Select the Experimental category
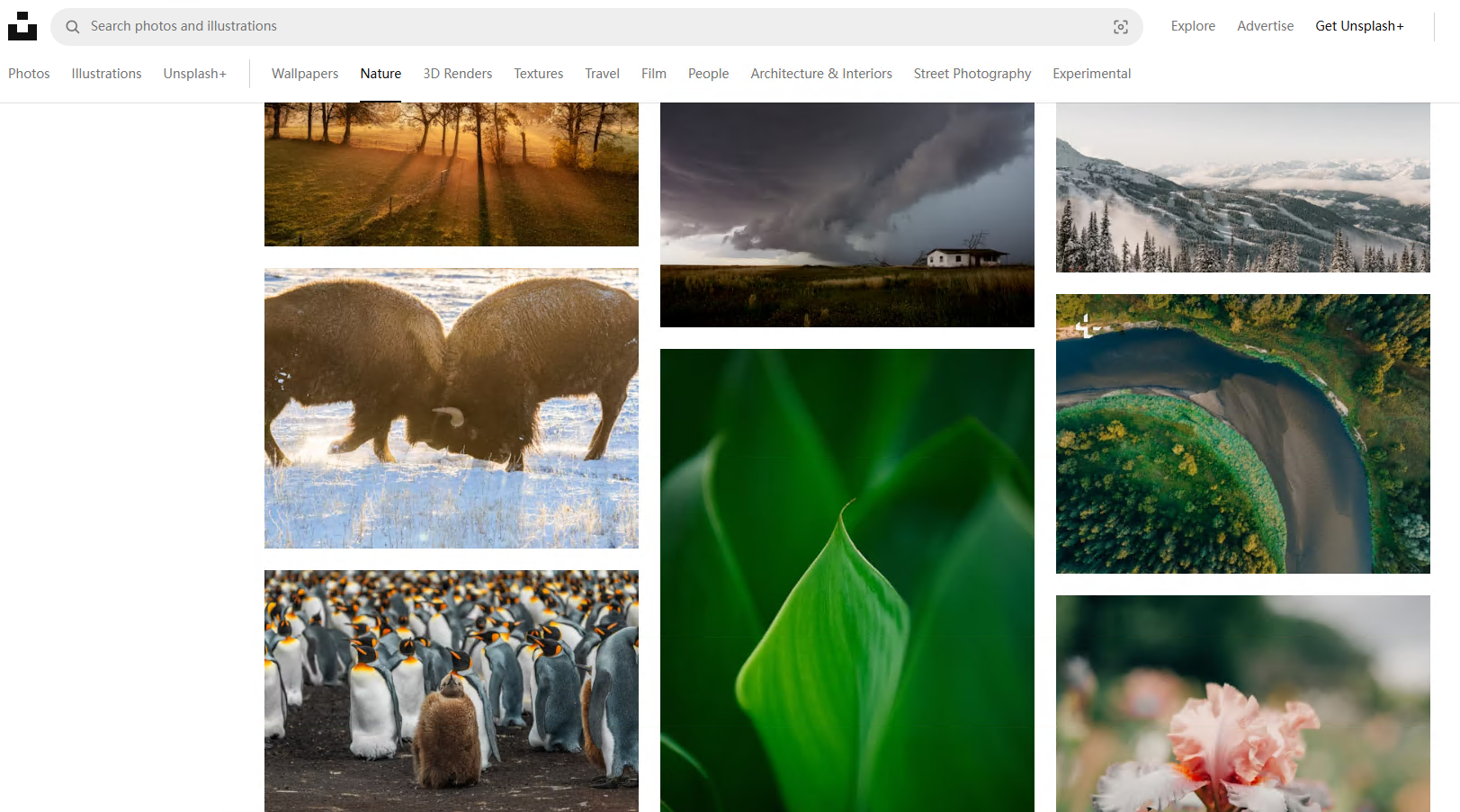This screenshot has width=1460, height=812. pyautogui.click(x=1091, y=74)
